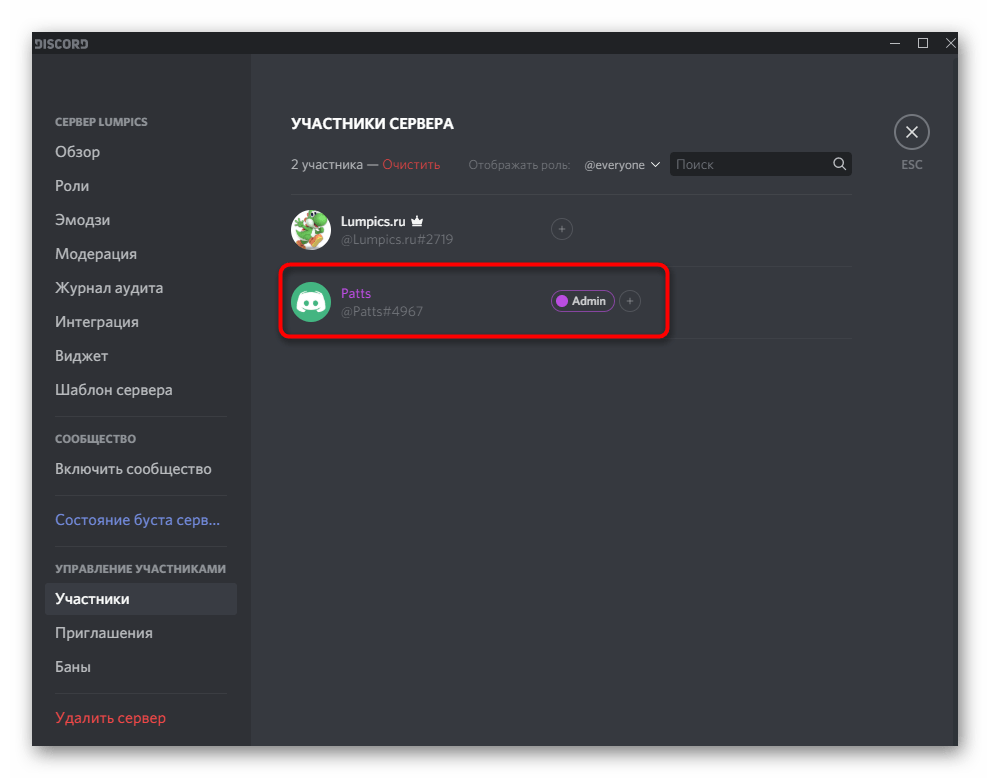990x778 pixels.
Task: Click the Поиск member search field
Action: [x=750, y=164]
